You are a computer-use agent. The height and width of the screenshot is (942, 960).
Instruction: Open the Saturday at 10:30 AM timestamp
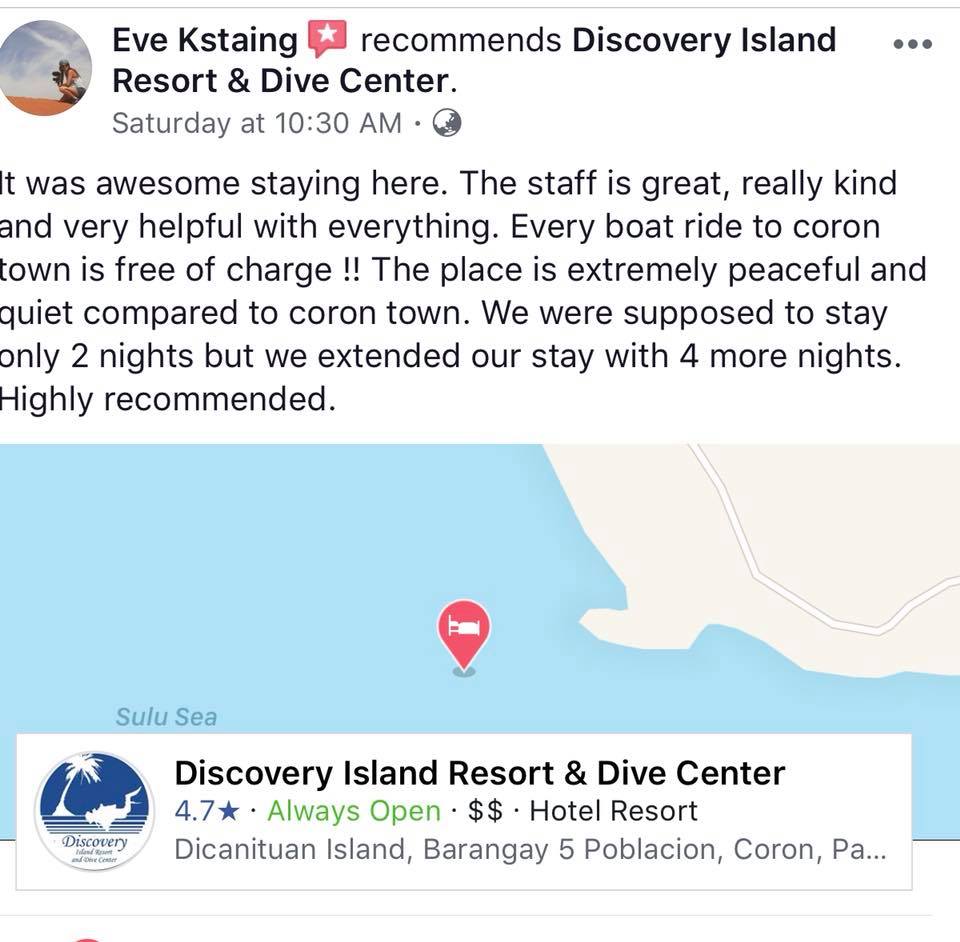pyautogui.click(x=257, y=123)
